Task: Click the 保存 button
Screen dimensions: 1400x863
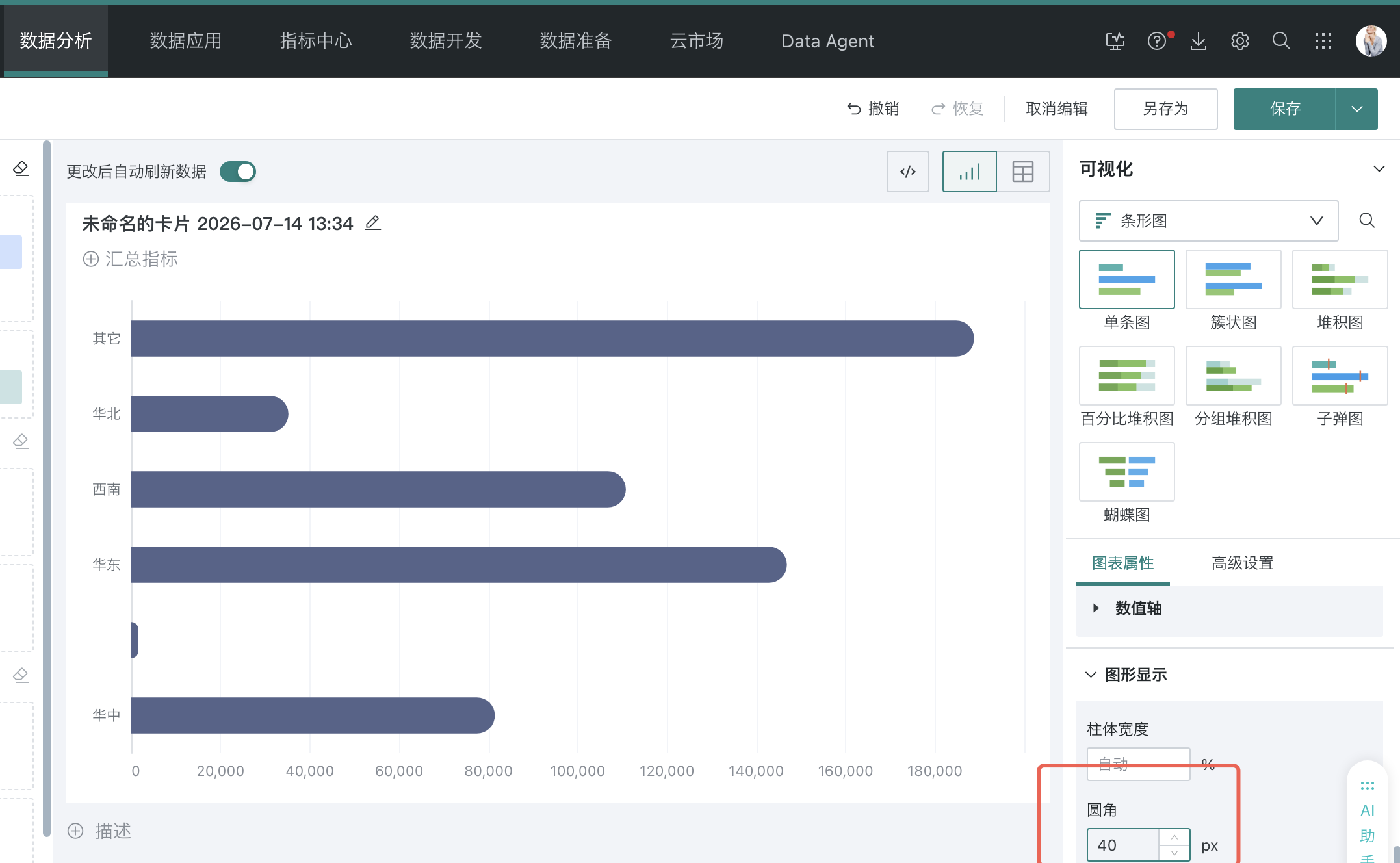Action: [1285, 109]
